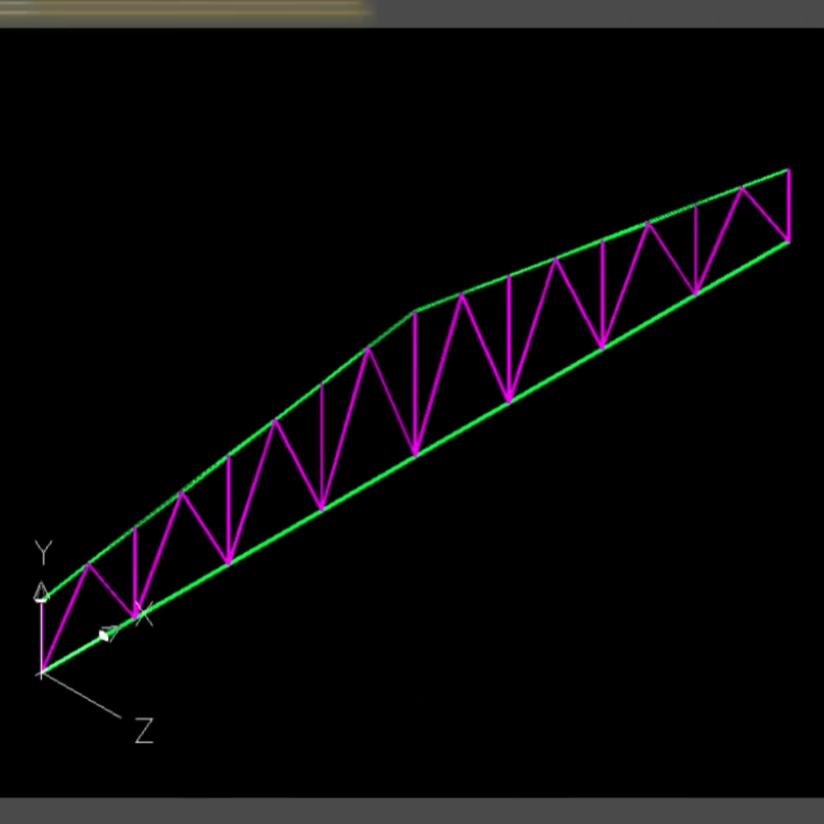Screen dimensions: 824x824
Task: Click the Y axis label of the UCS icon
Action: click(43, 552)
